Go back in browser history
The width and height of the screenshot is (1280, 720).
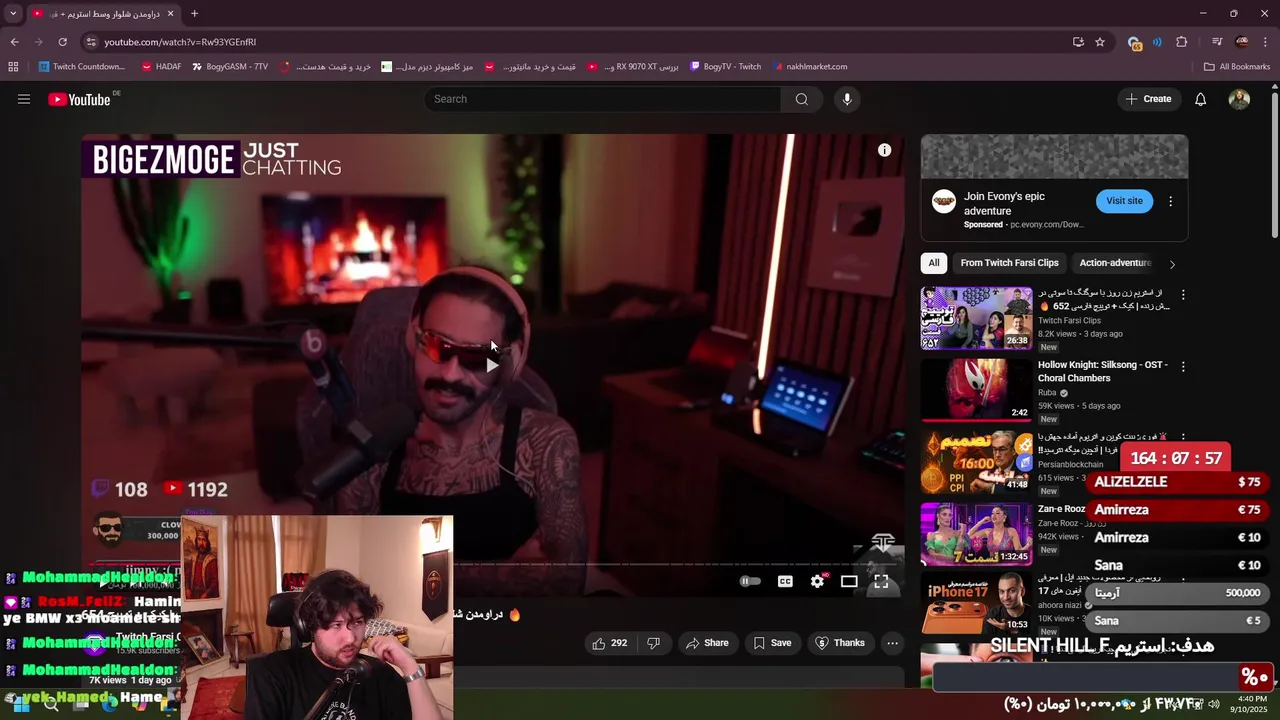14,42
